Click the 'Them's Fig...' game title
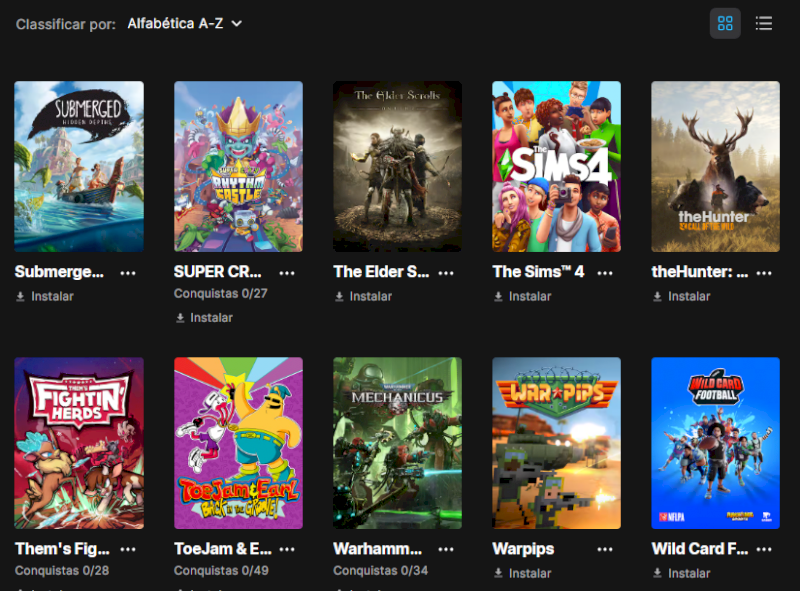The height and width of the screenshot is (591, 800). click(62, 549)
